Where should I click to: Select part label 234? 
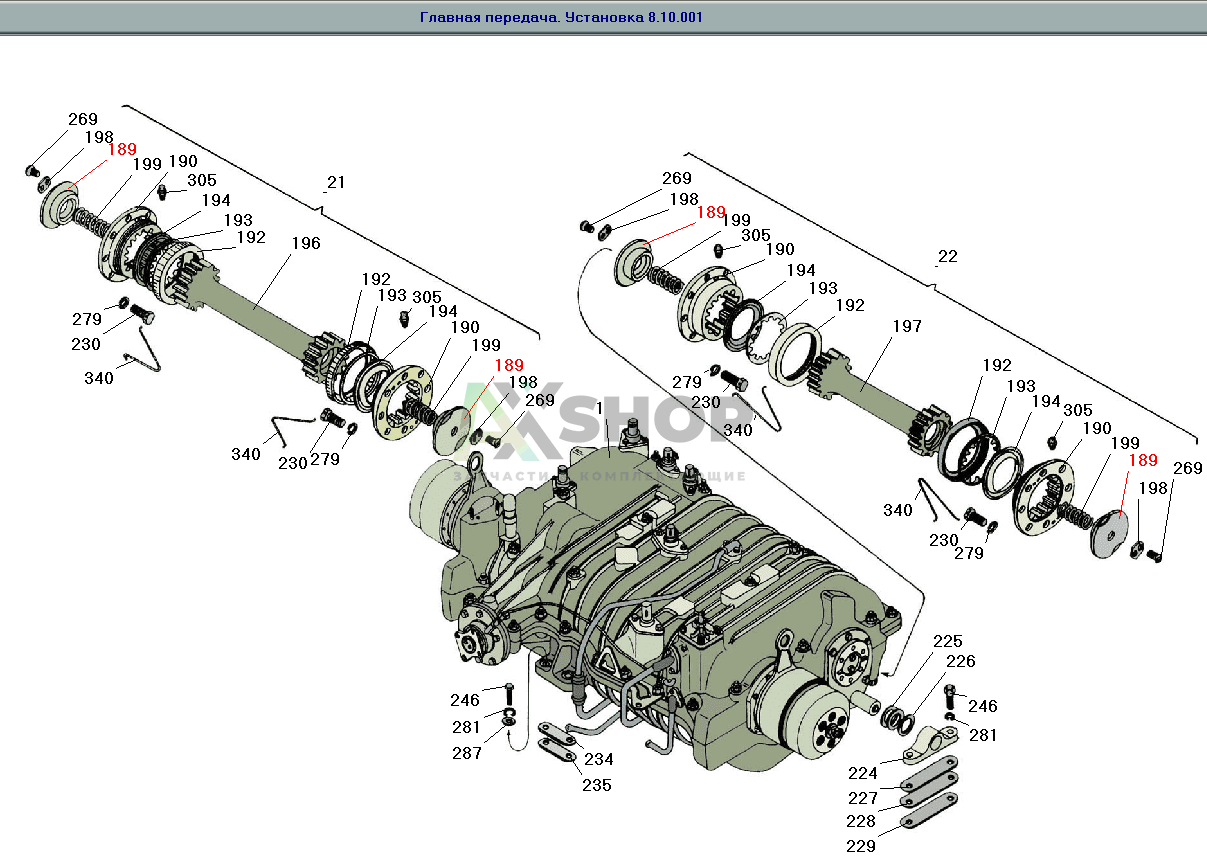(x=599, y=760)
